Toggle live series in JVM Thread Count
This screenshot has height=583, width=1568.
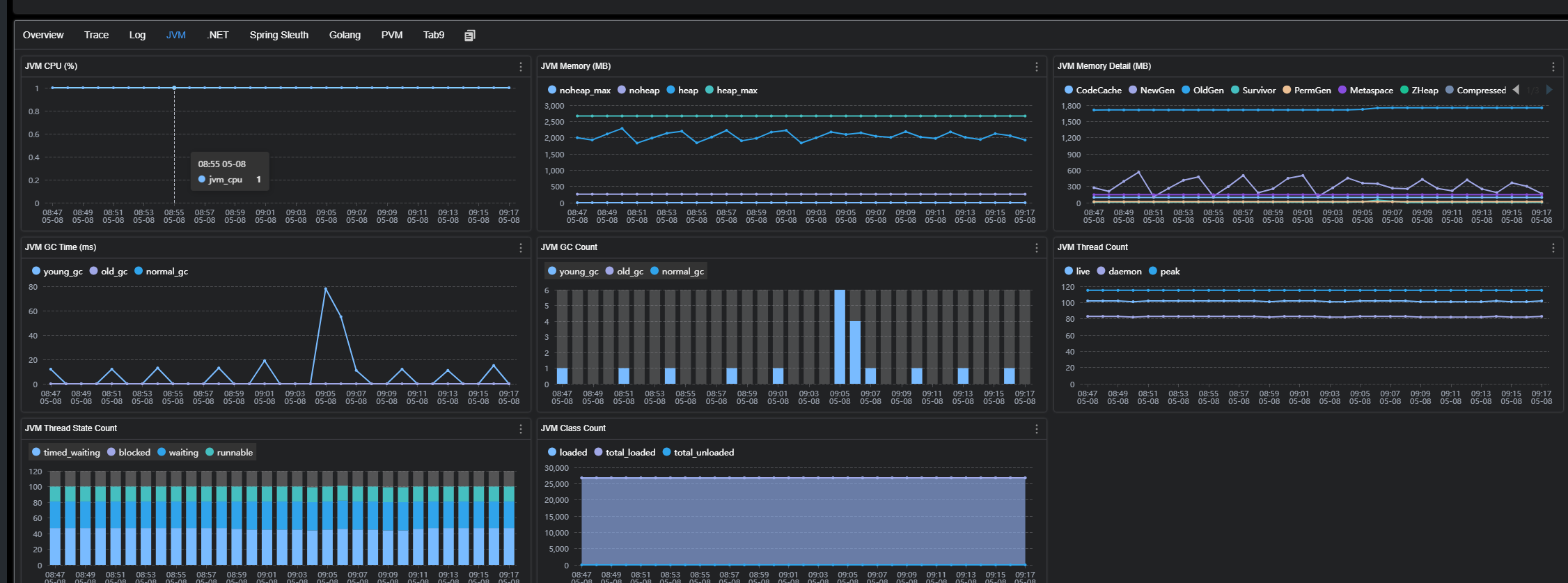[x=1077, y=272]
